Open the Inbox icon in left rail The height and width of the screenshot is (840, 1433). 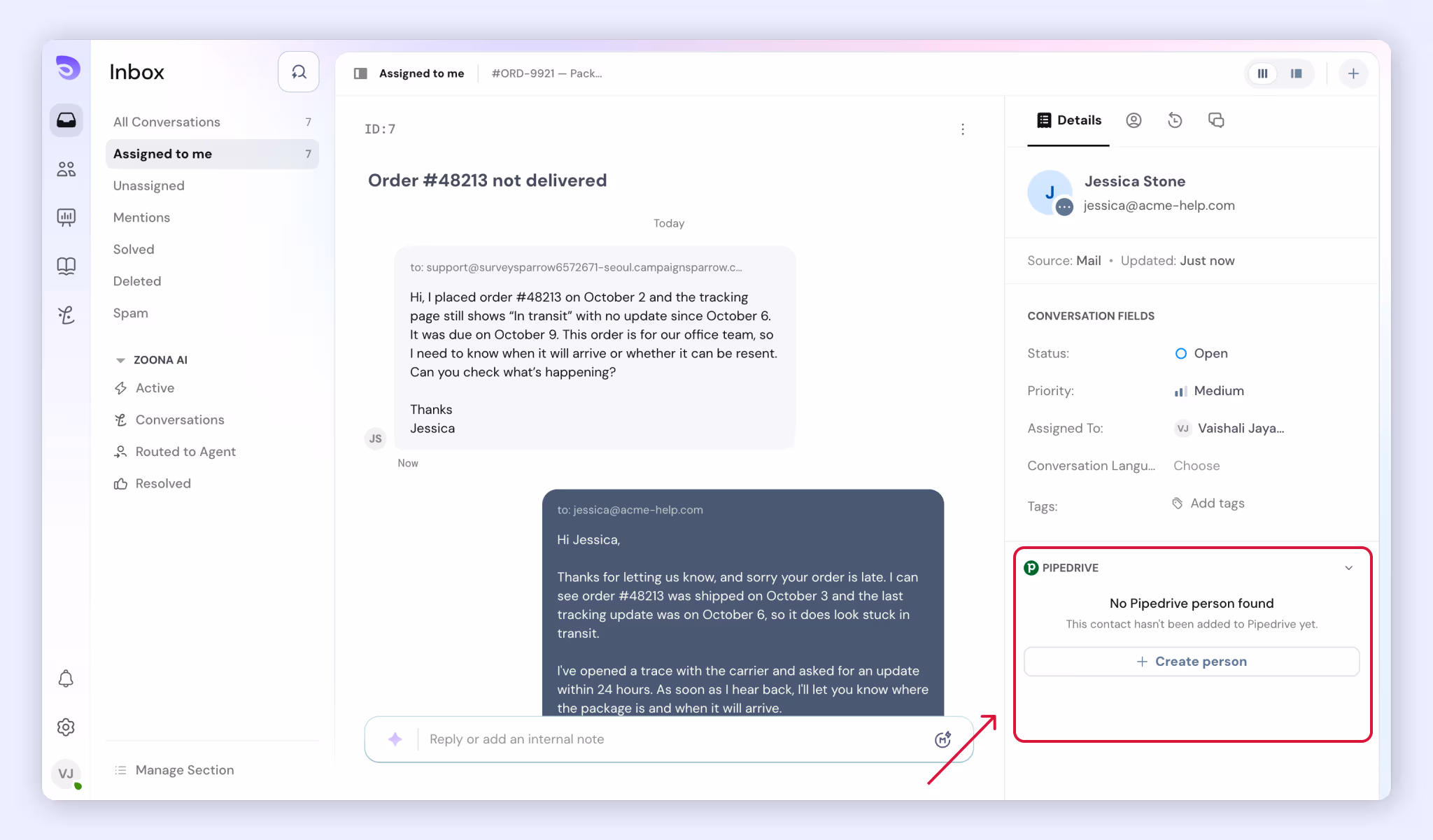66,120
